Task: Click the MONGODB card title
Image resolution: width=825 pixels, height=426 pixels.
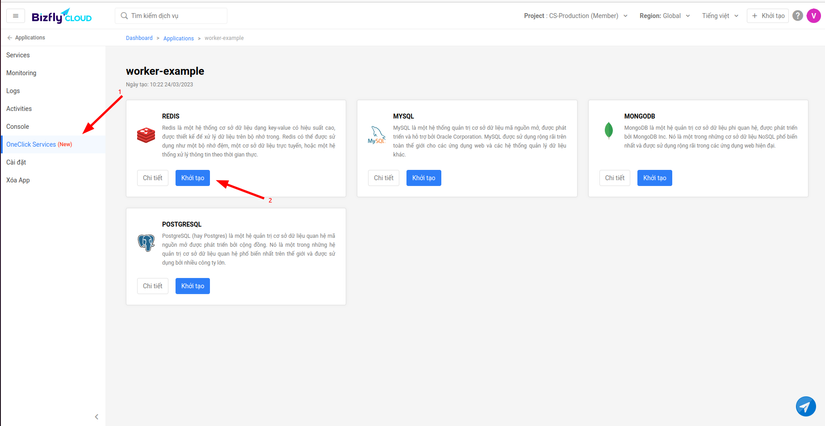Action: (x=639, y=116)
